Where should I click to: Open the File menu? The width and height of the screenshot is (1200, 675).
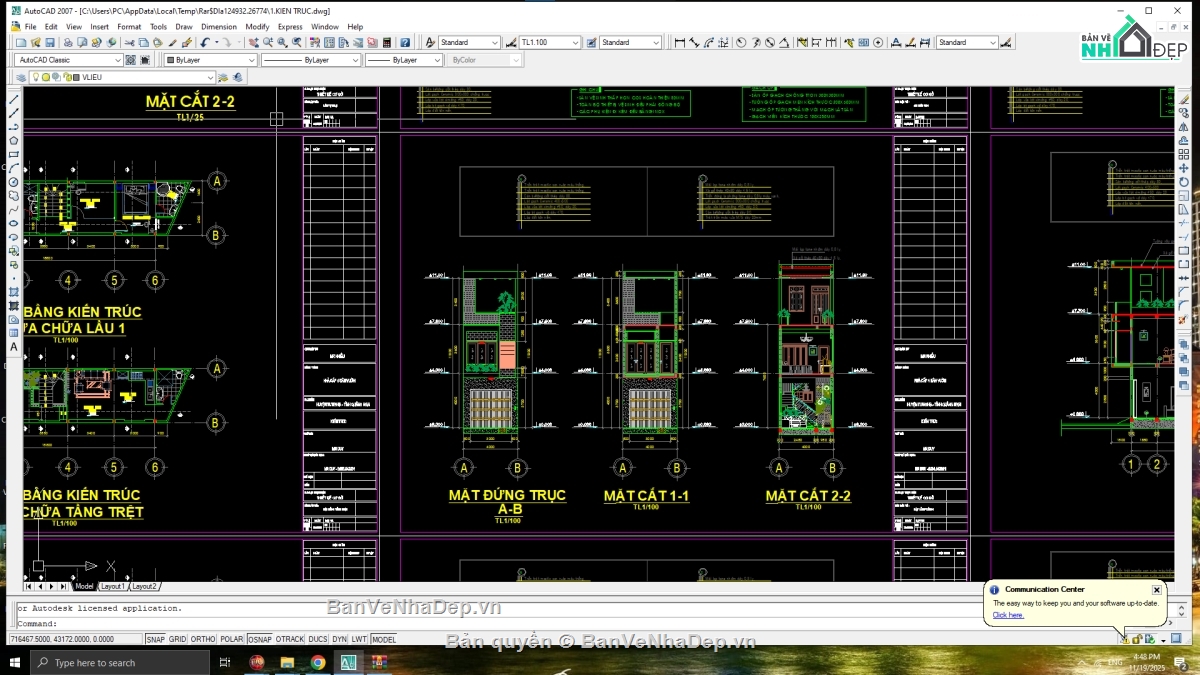tap(30, 27)
